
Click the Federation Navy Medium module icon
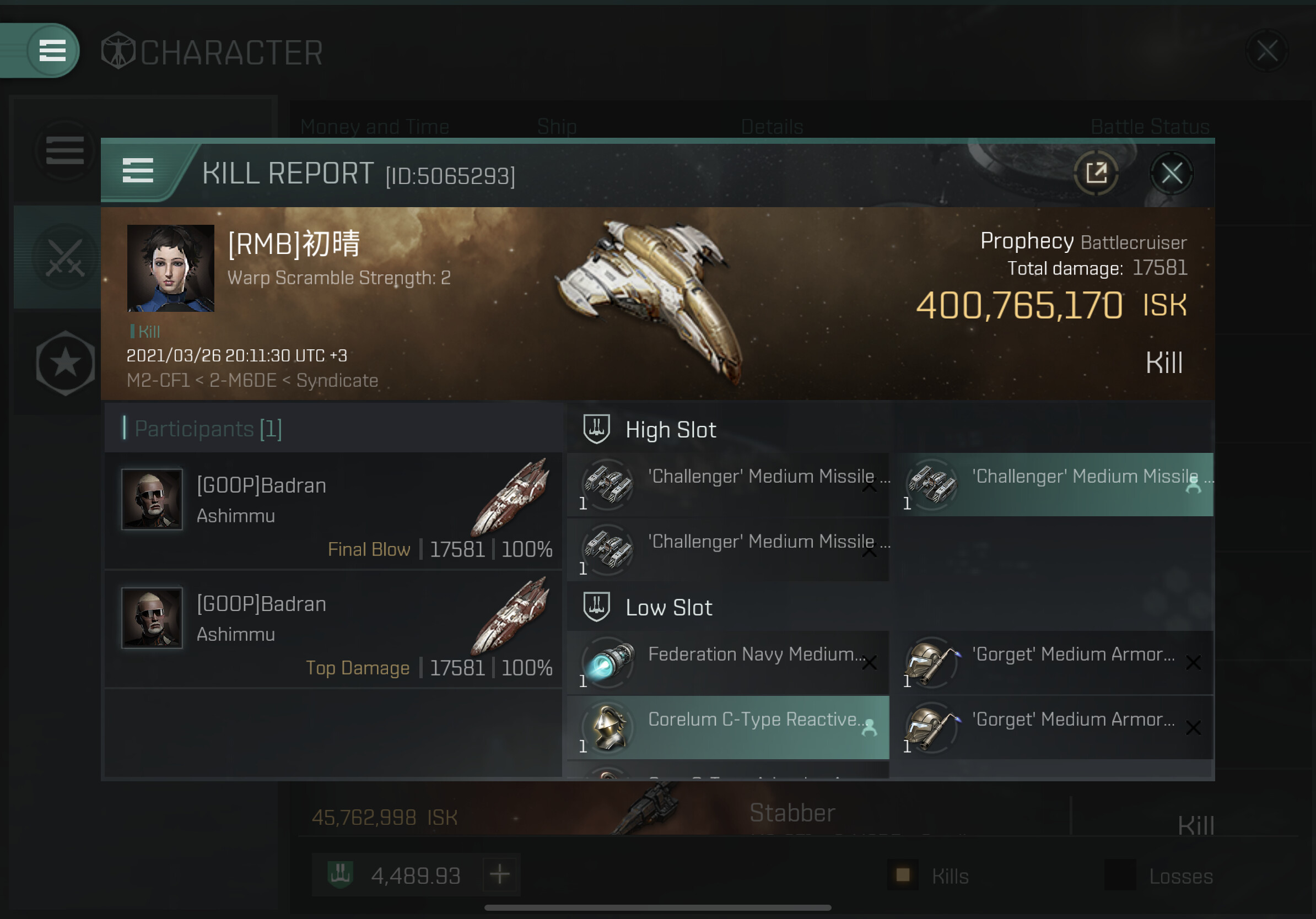coord(608,662)
